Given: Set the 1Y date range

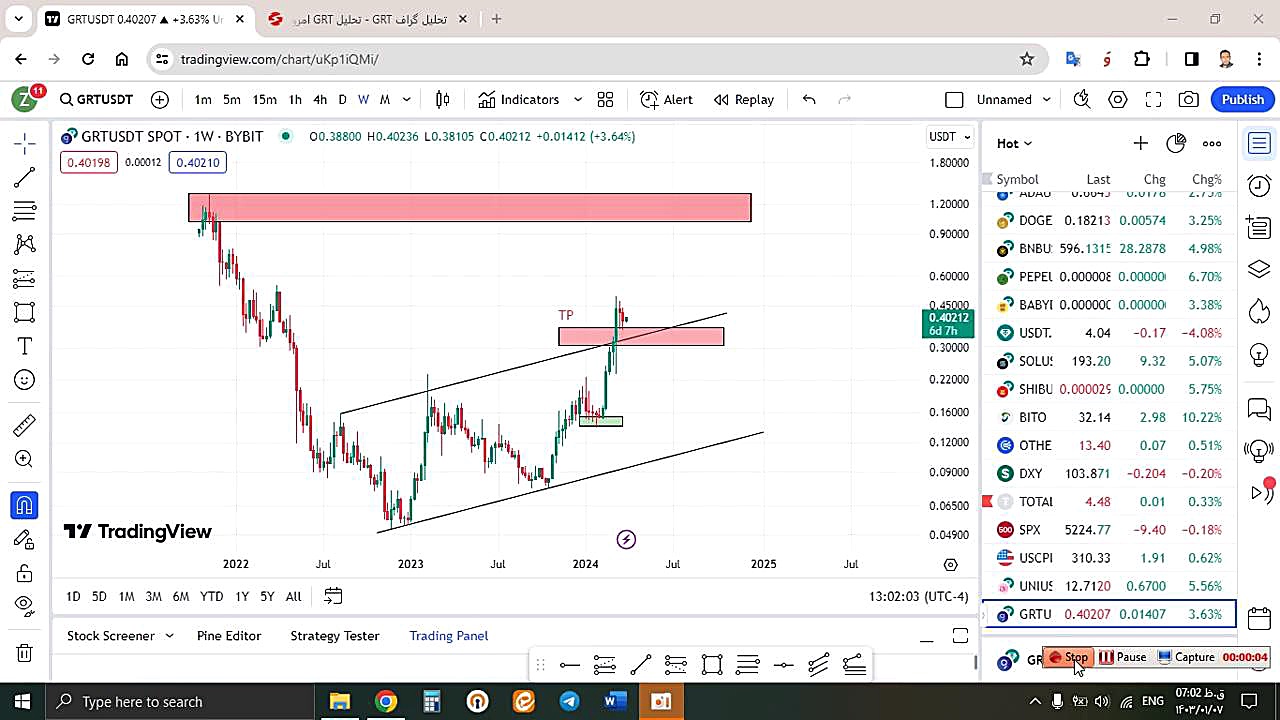Looking at the screenshot, I should pyautogui.click(x=242, y=596).
